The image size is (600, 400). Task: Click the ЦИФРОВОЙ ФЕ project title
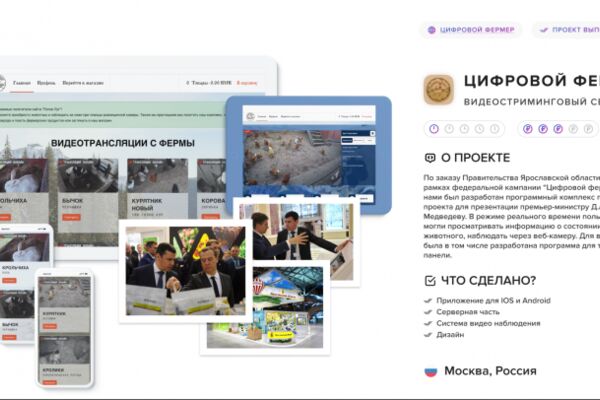[x=532, y=81]
